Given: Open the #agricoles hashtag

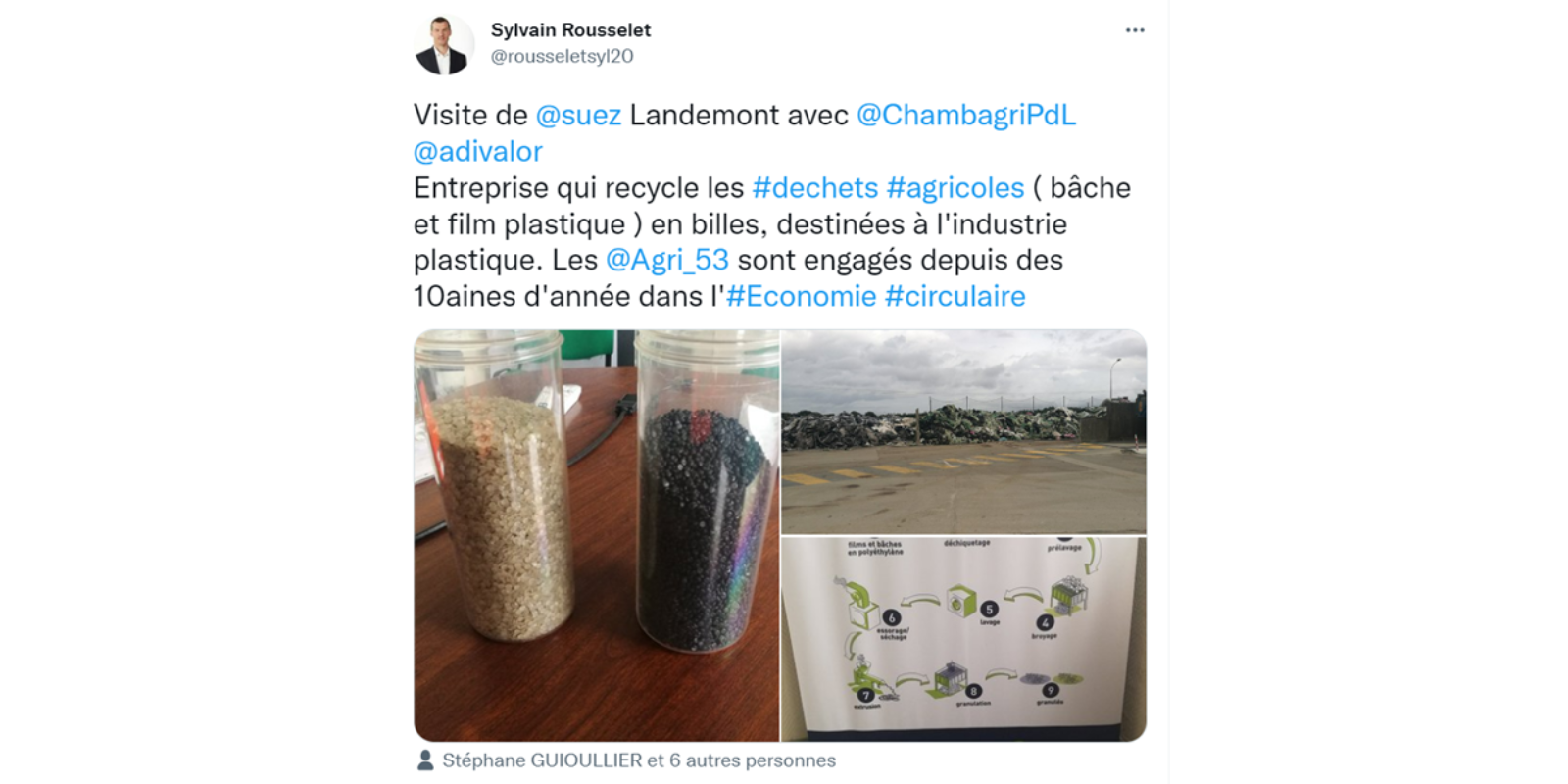Looking at the screenshot, I should point(955,187).
